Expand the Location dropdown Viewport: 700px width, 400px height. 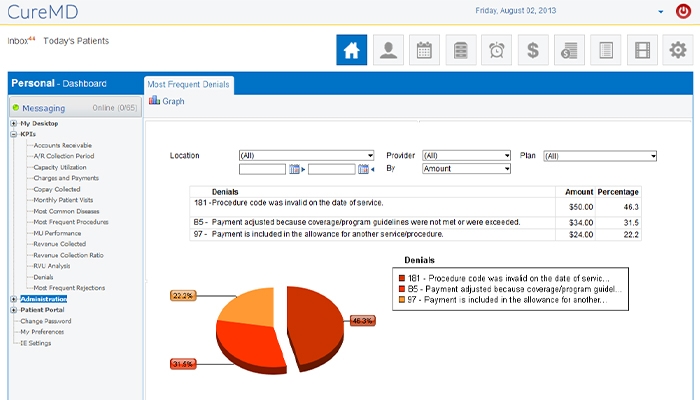click(x=306, y=156)
